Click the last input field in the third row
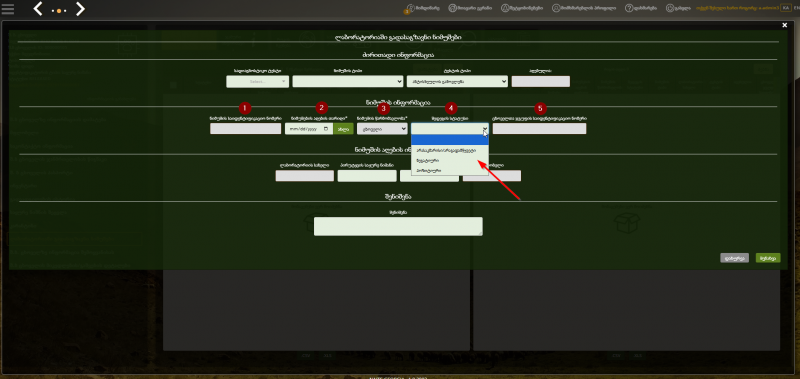This screenshot has height=379, width=800. point(492,176)
